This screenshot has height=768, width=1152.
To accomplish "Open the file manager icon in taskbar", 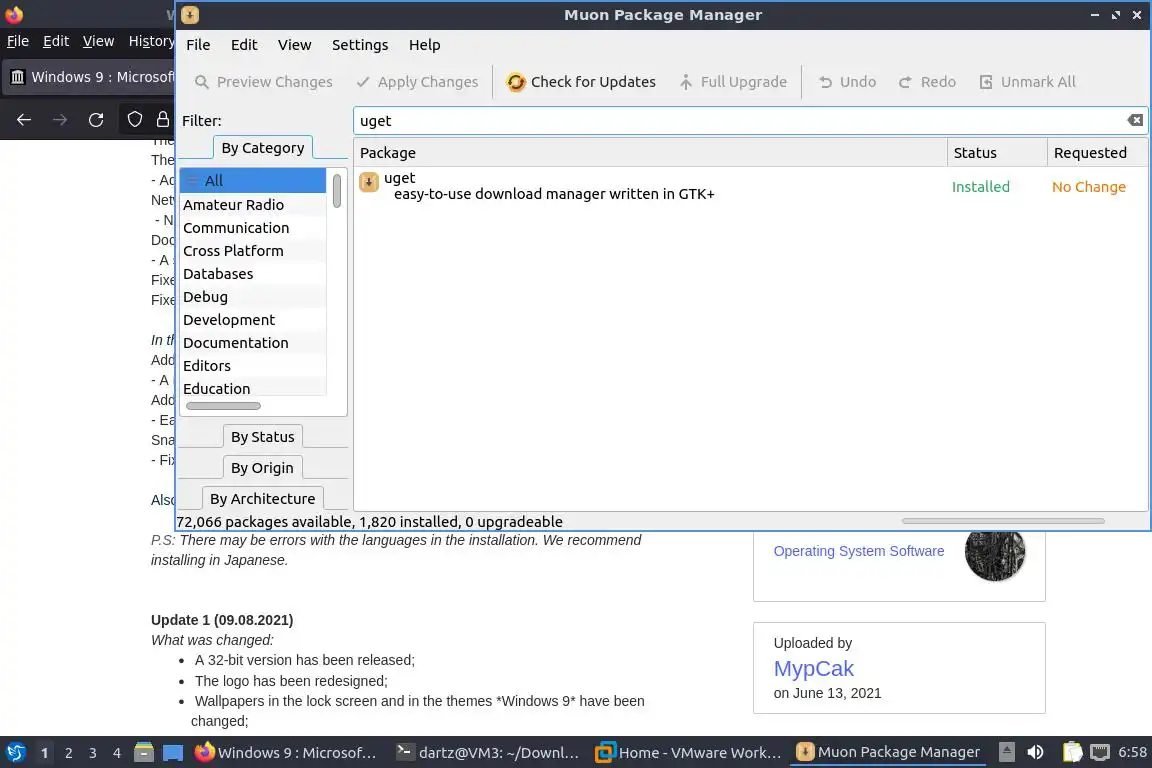I will point(144,753).
